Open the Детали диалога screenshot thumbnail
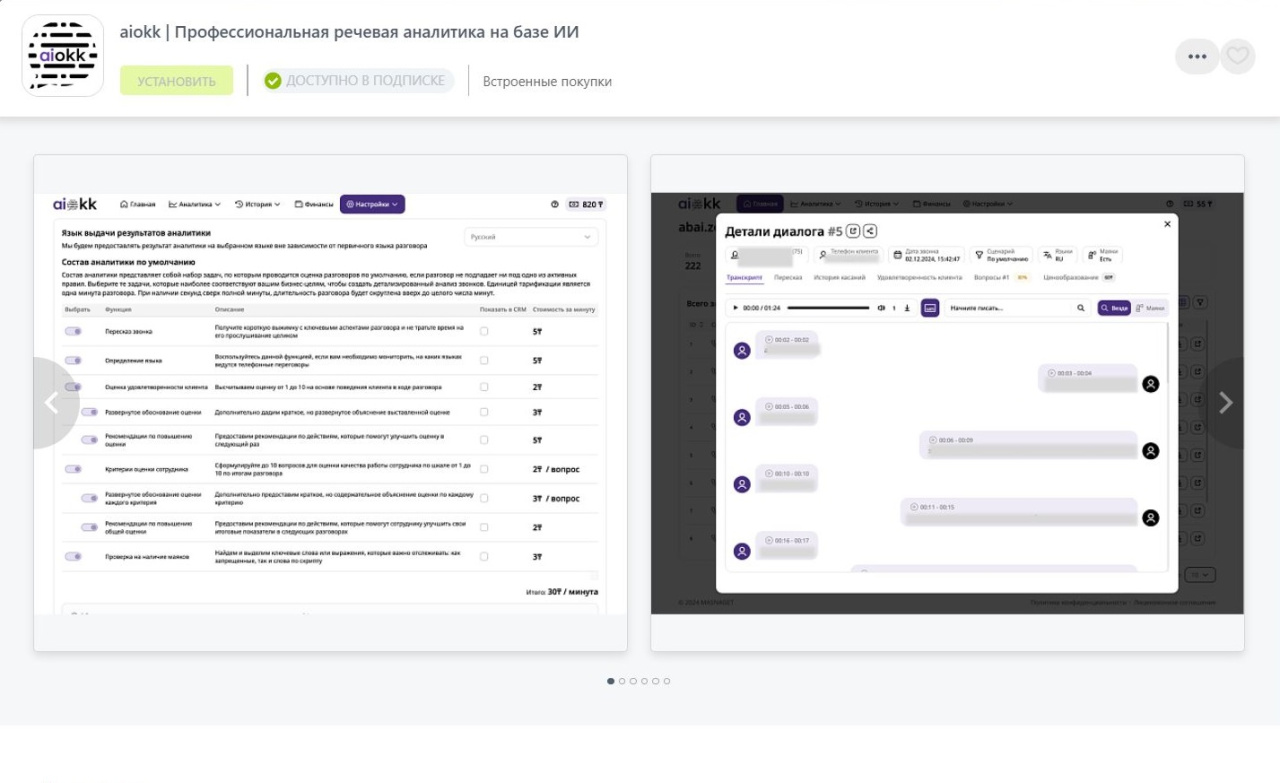The height and width of the screenshot is (783, 1280). tap(947, 403)
